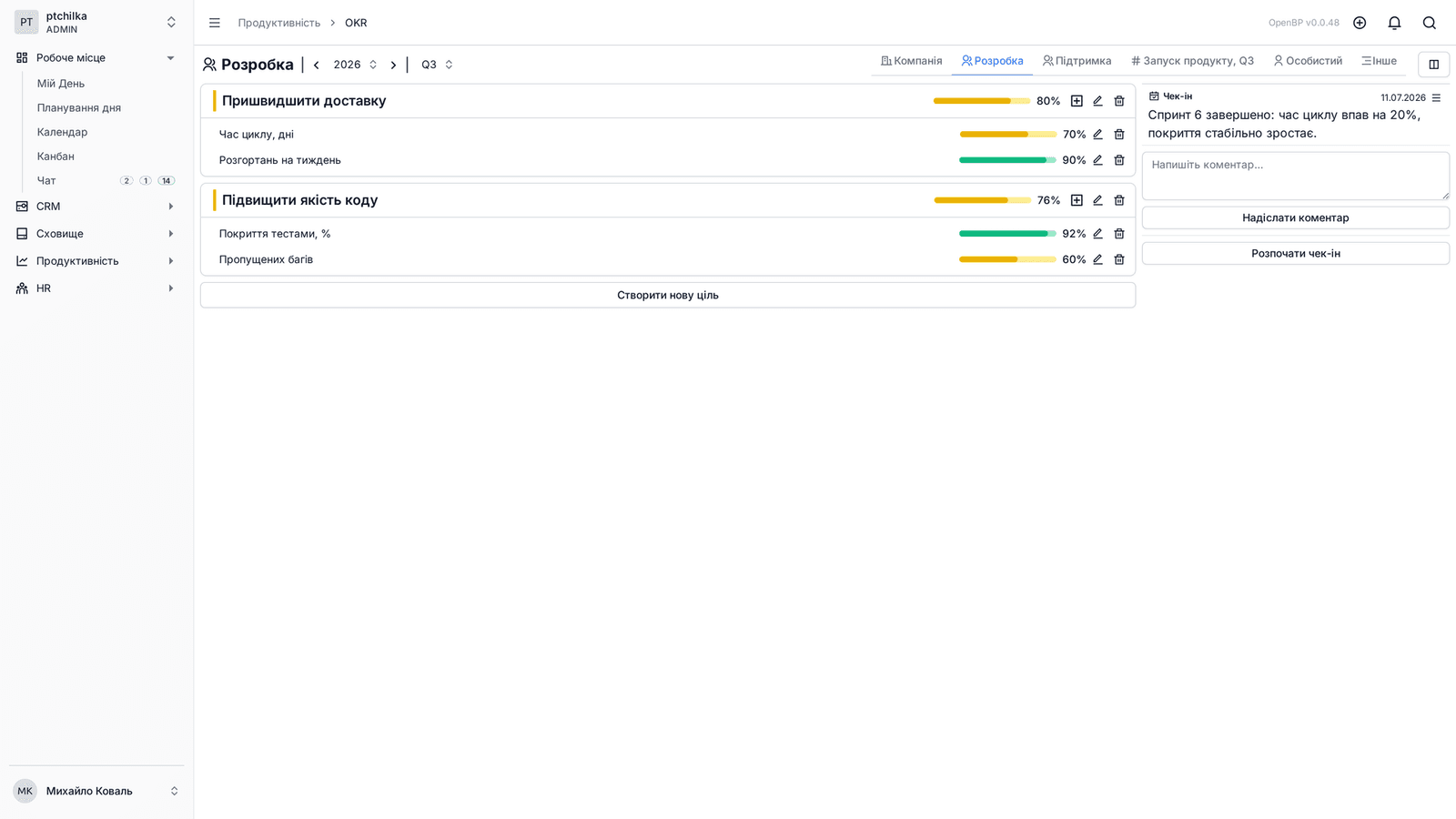Collapse the Робоче місце section

click(x=96, y=57)
